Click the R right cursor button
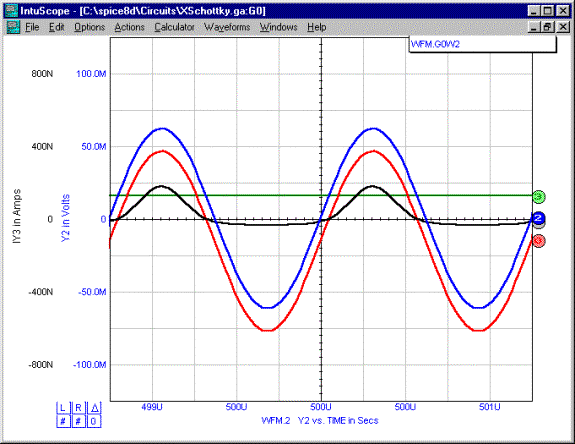The image size is (575, 444). point(78,408)
